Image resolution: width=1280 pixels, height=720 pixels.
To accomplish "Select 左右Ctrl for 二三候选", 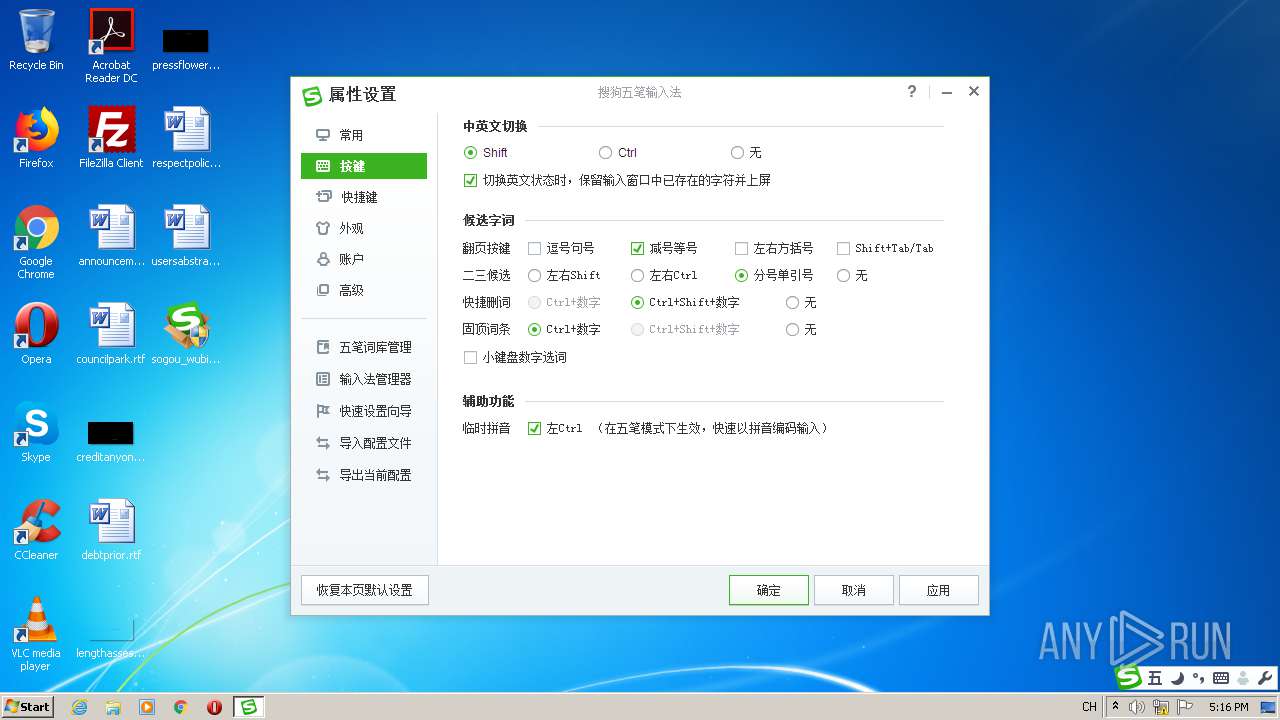I will (637, 275).
